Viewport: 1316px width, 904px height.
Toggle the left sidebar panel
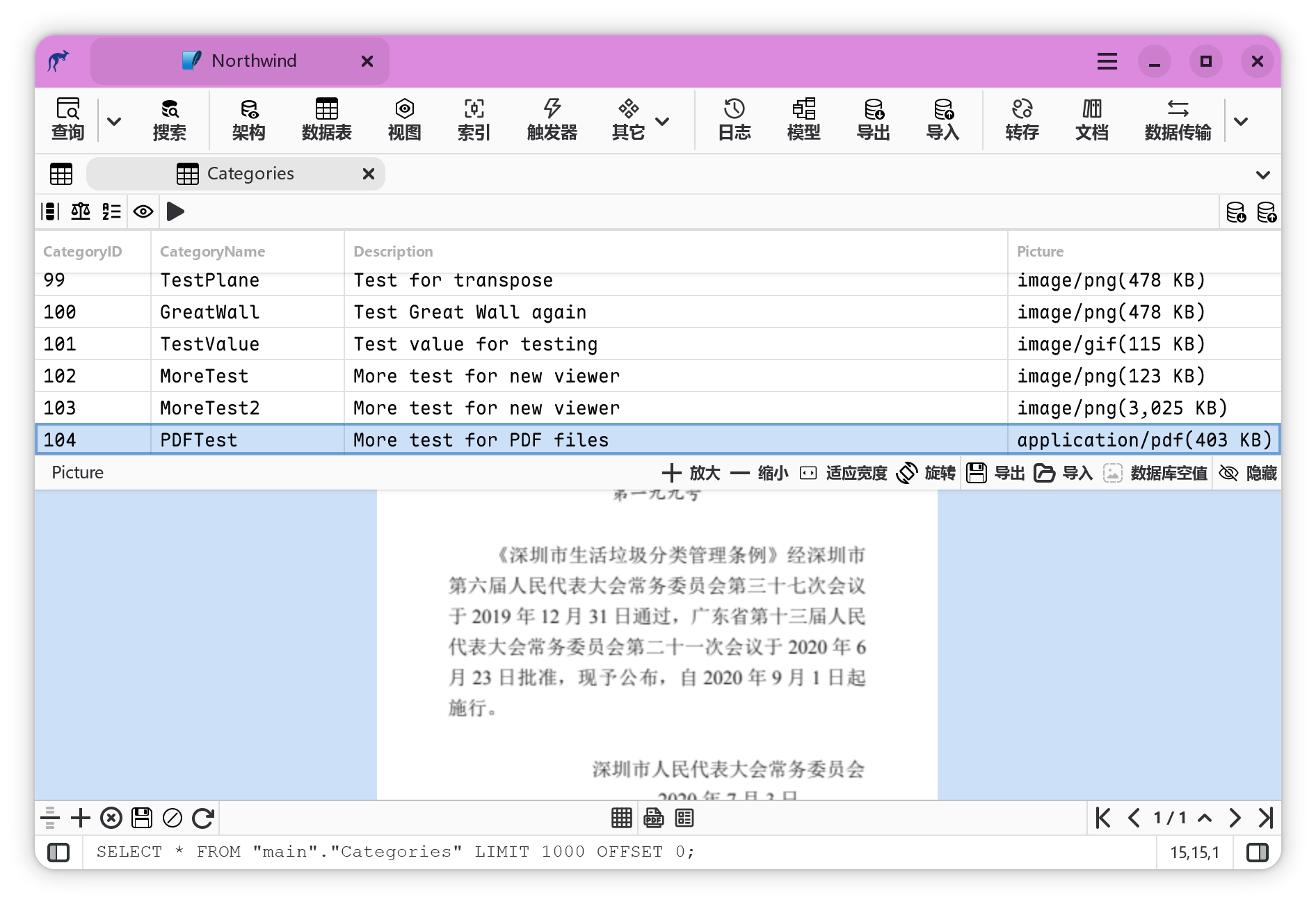pyautogui.click(x=59, y=851)
